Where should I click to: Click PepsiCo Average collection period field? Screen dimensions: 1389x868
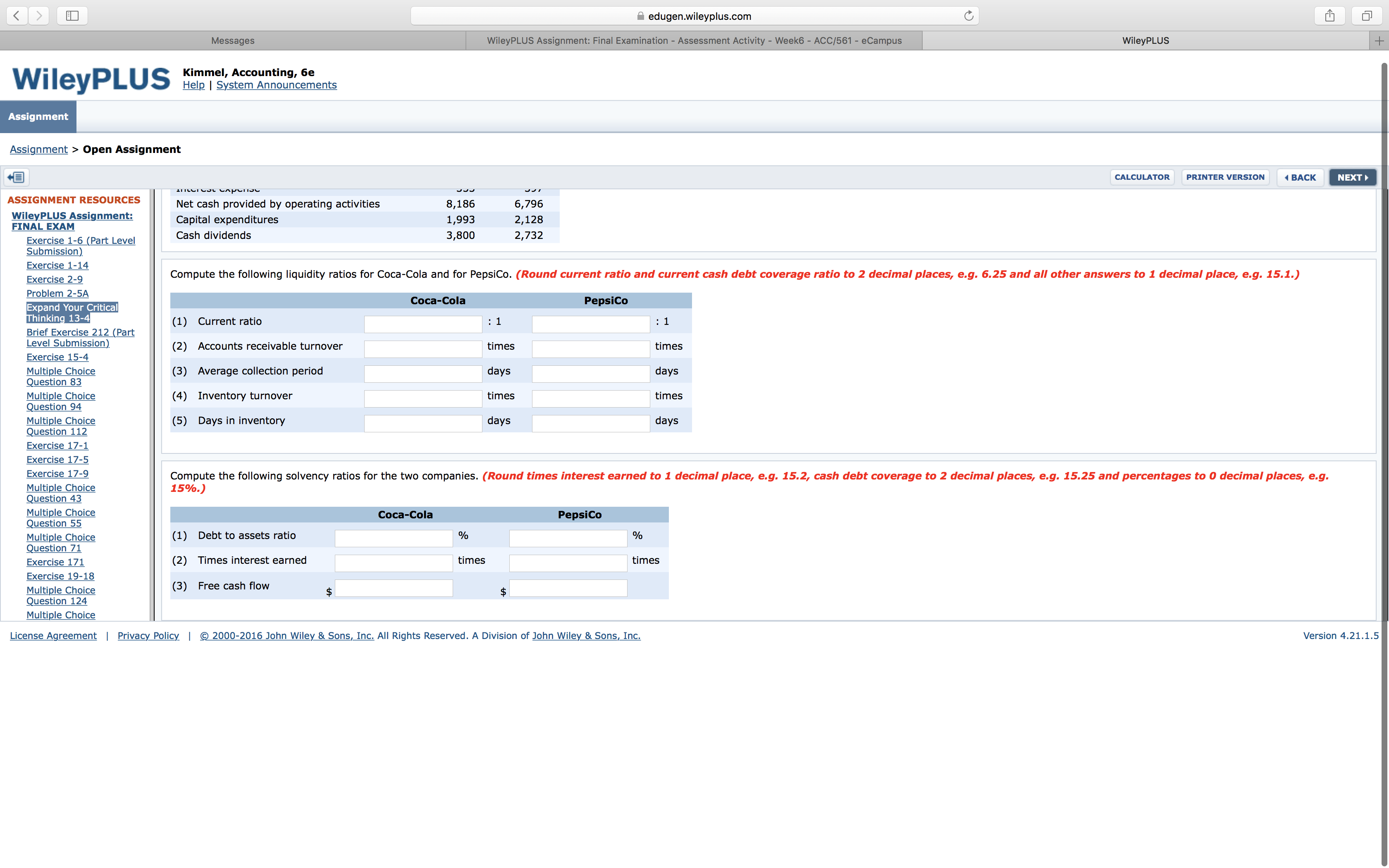[591, 374]
